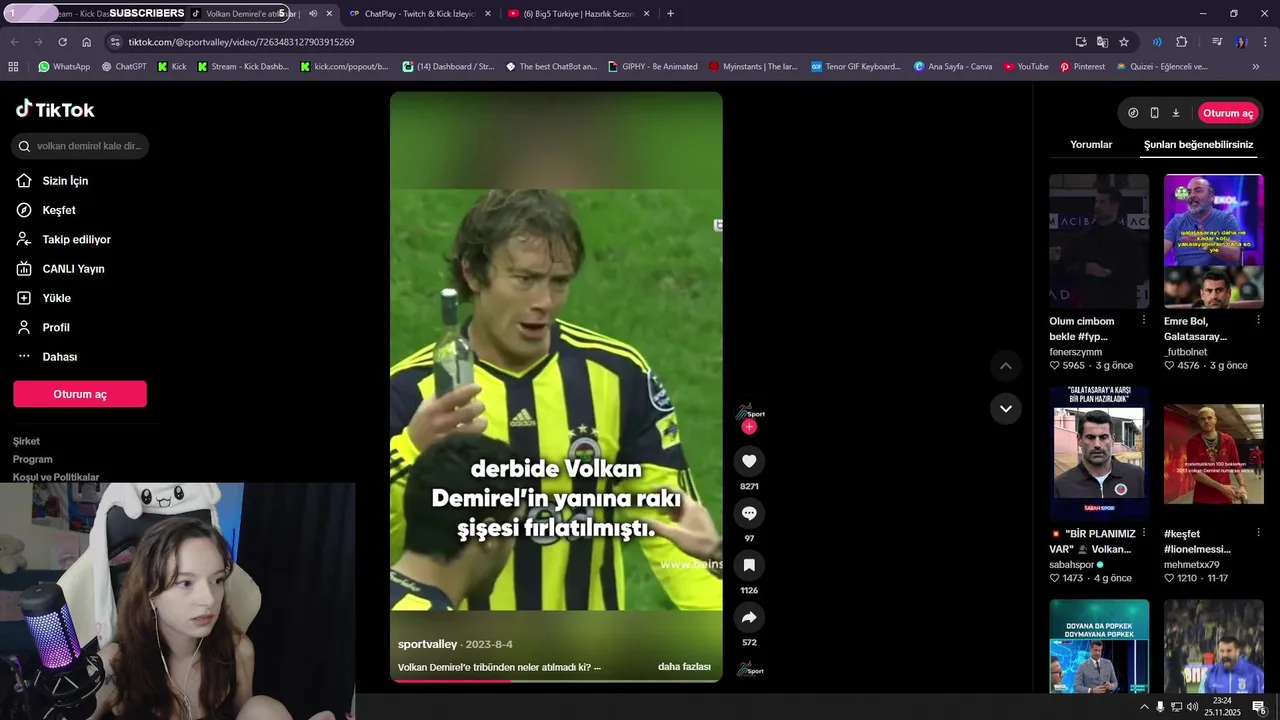This screenshot has height=720, width=1280.
Task: Bookmark this page with the star icon
Action: click(1124, 42)
